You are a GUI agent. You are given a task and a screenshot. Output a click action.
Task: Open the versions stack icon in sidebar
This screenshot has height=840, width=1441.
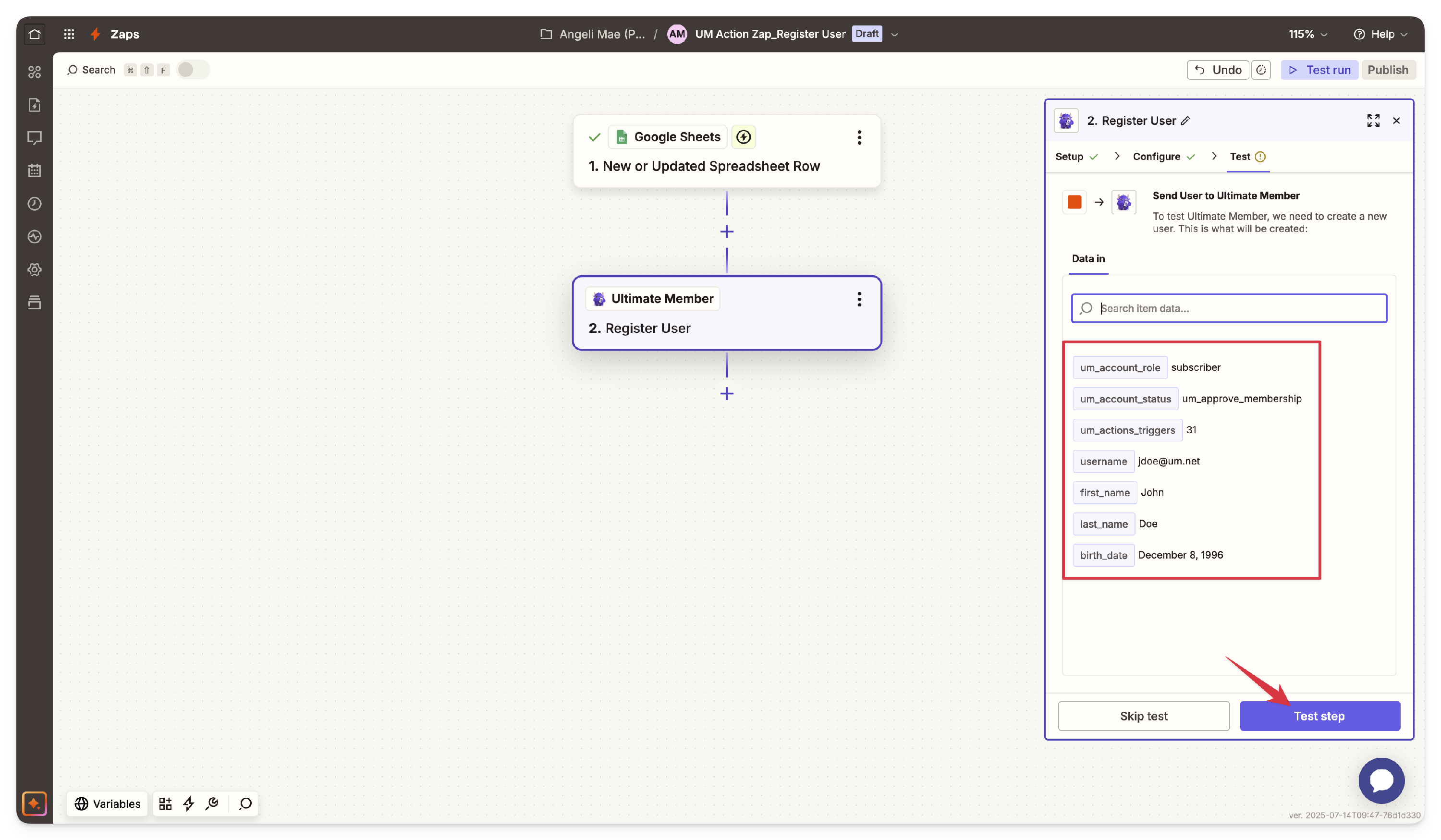[34, 302]
